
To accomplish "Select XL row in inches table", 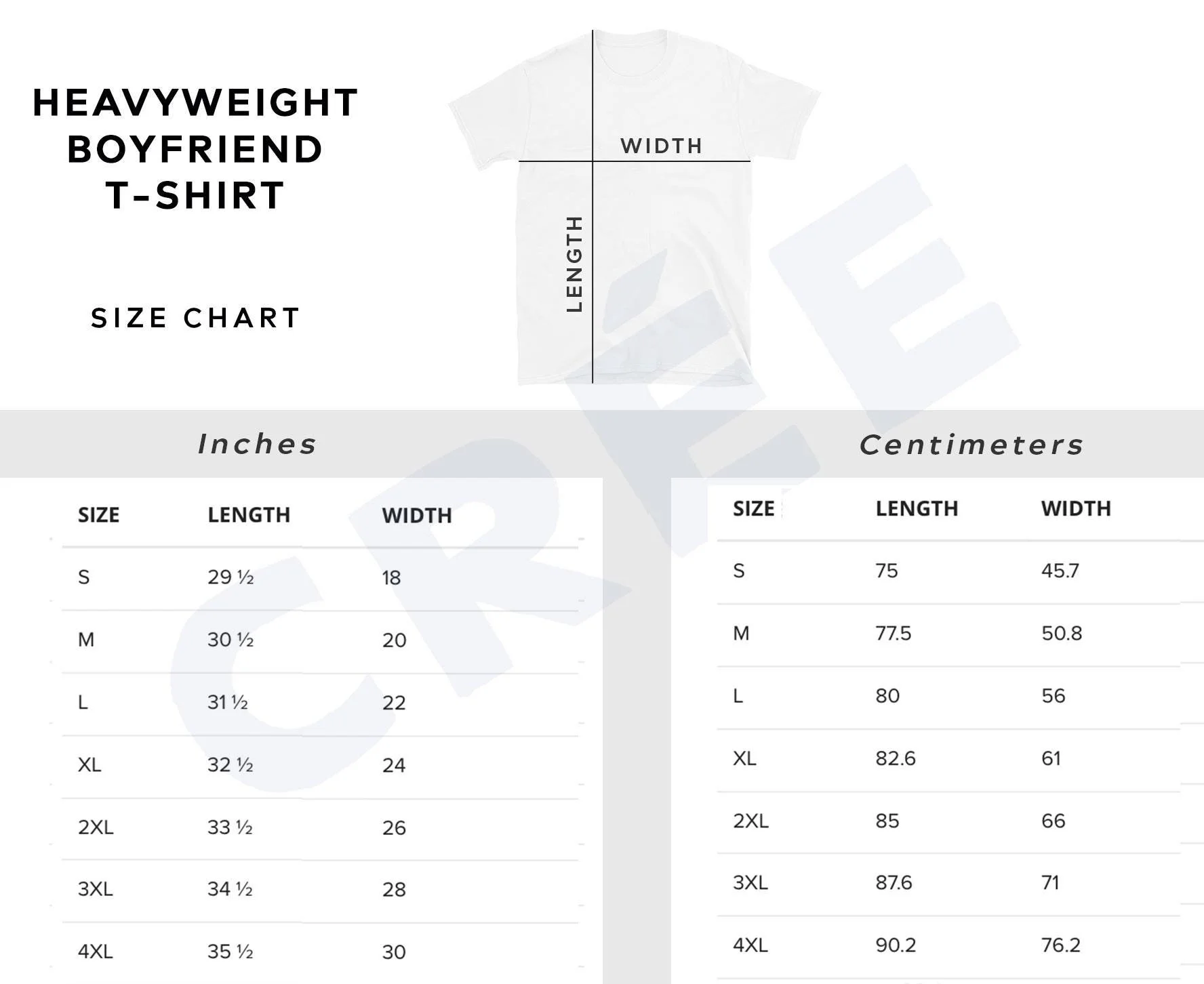I will pyautogui.click(x=320, y=766).
